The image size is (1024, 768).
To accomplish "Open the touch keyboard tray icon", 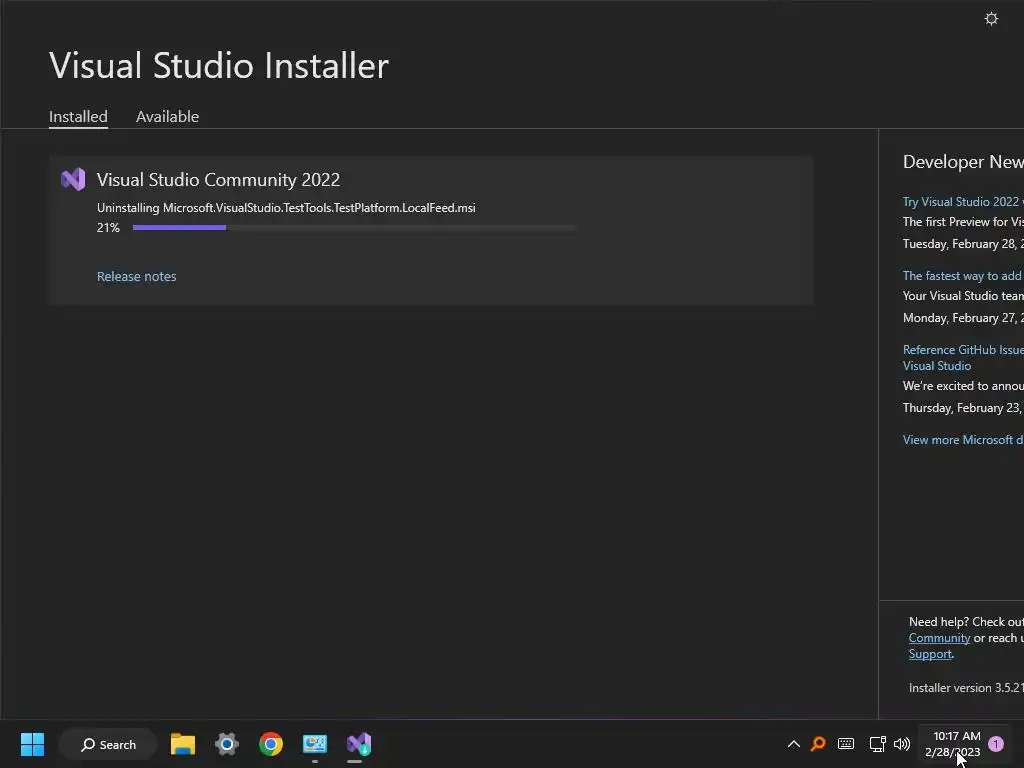I will 846,744.
